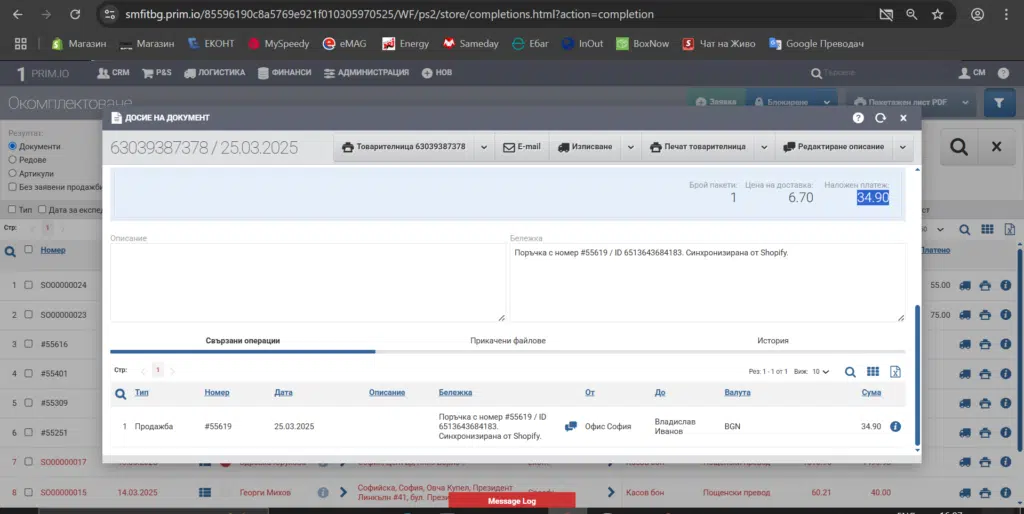Screen dimensions: 1024x514
Task: Open the Виж 10 rows-per-page dropdown
Action: (x=819, y=371)
